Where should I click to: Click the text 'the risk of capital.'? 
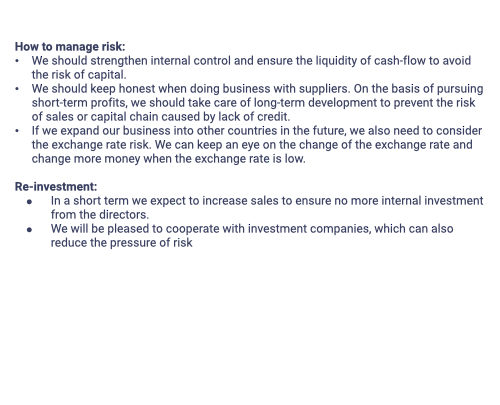pos(79,75)
